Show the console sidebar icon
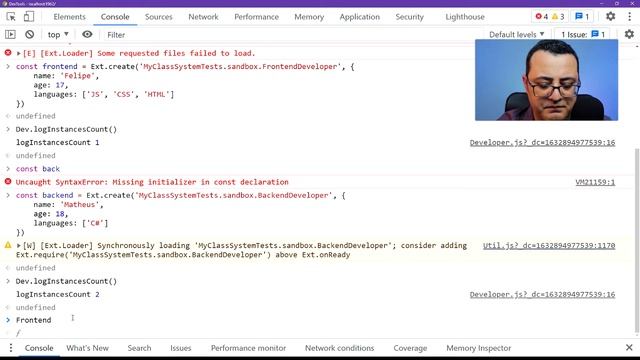The width and height of the screenshot is (640, 360). tap(10, 35)
